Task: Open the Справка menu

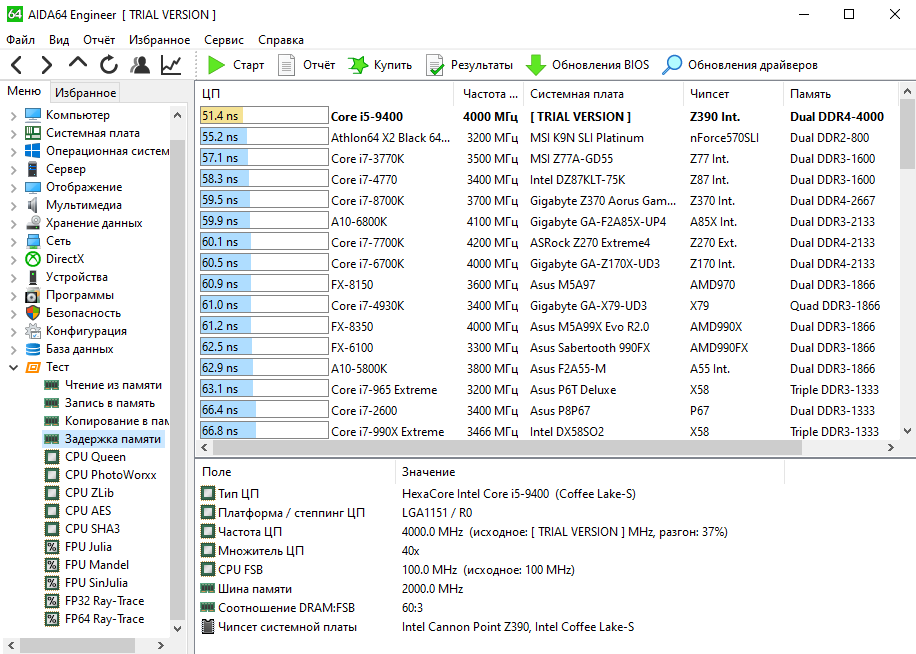Action: 281,40
